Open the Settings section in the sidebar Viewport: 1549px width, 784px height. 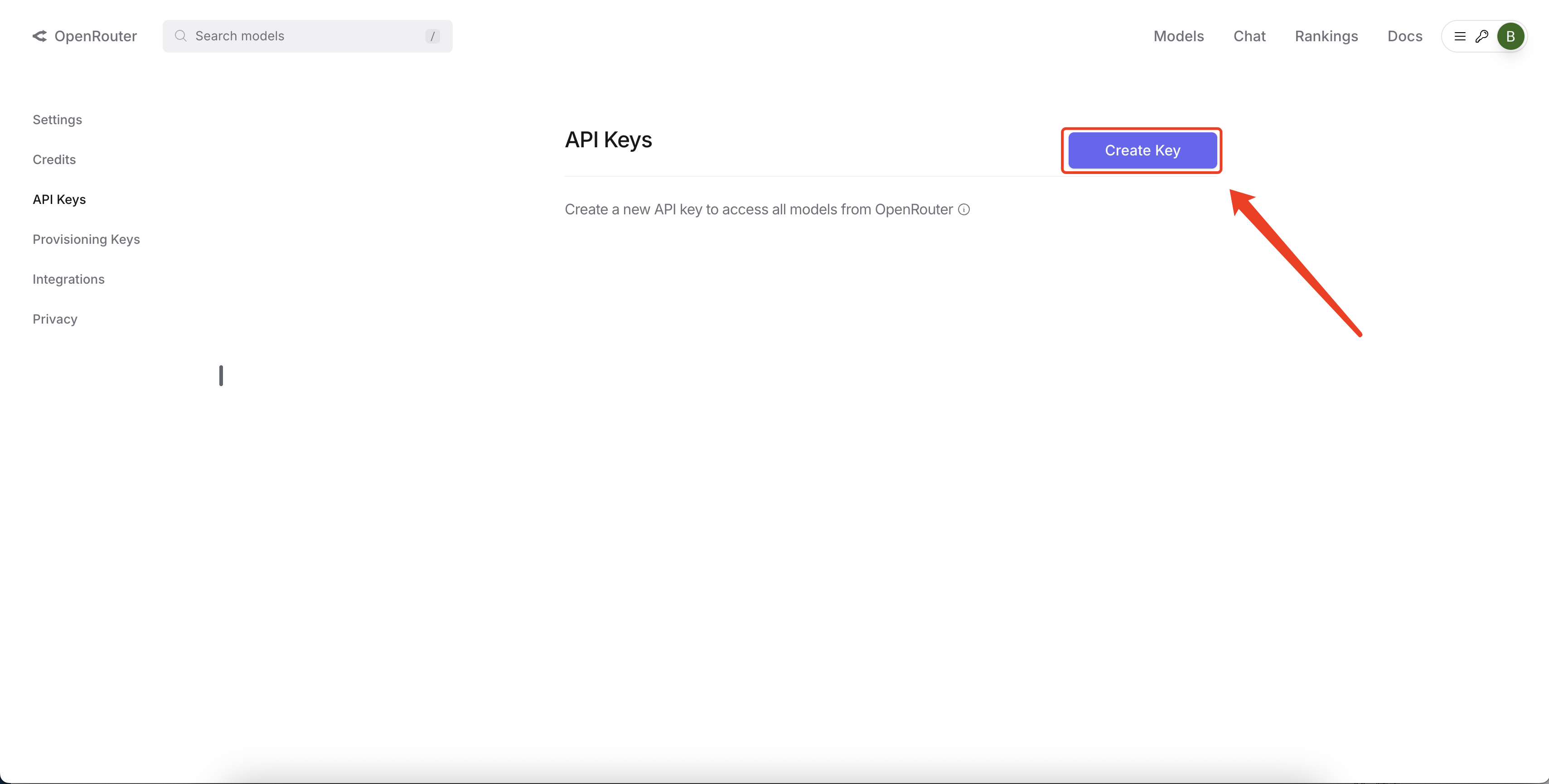(57, 120)
